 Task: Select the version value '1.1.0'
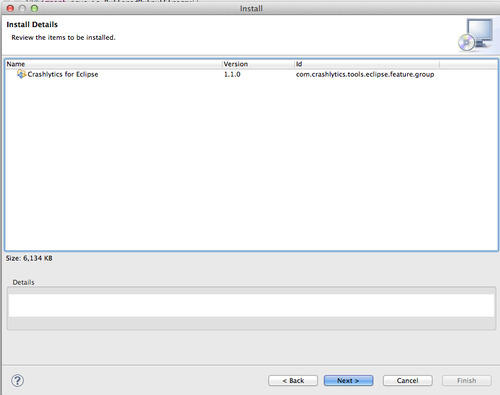(x=232, y=74)
